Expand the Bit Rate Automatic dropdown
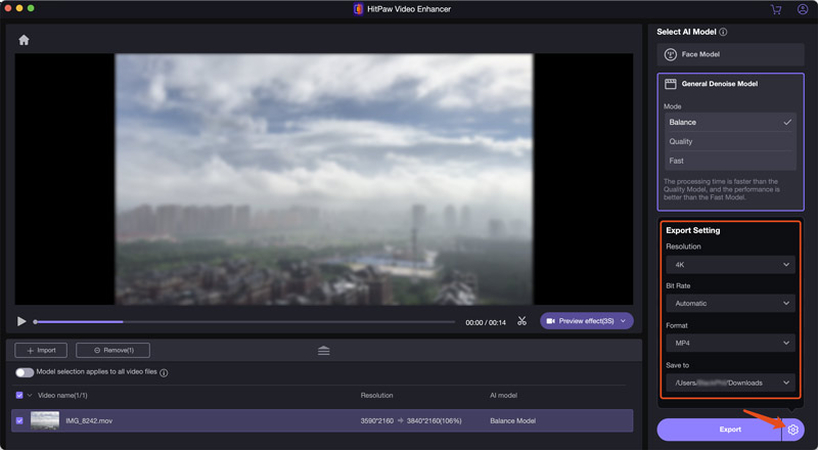818x450 pixels. 731,303
